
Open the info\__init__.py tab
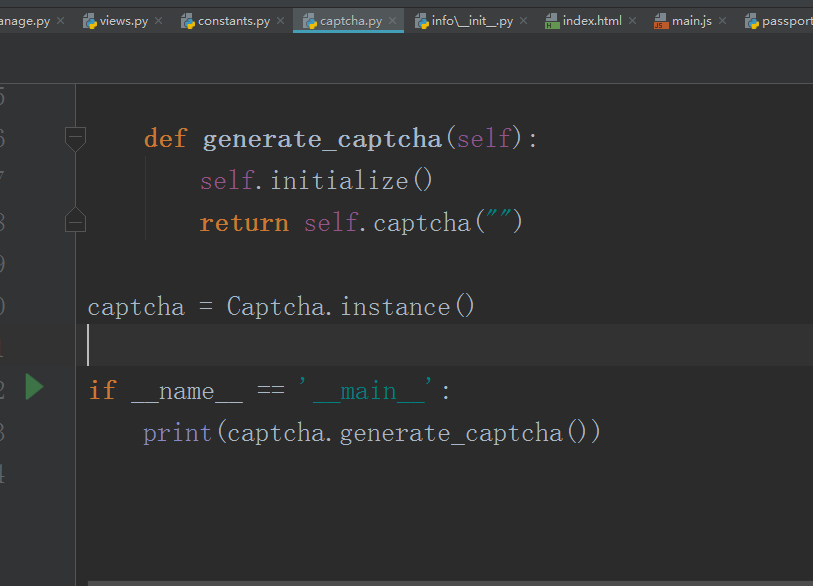pyautogui.click(x=472, y=20)
